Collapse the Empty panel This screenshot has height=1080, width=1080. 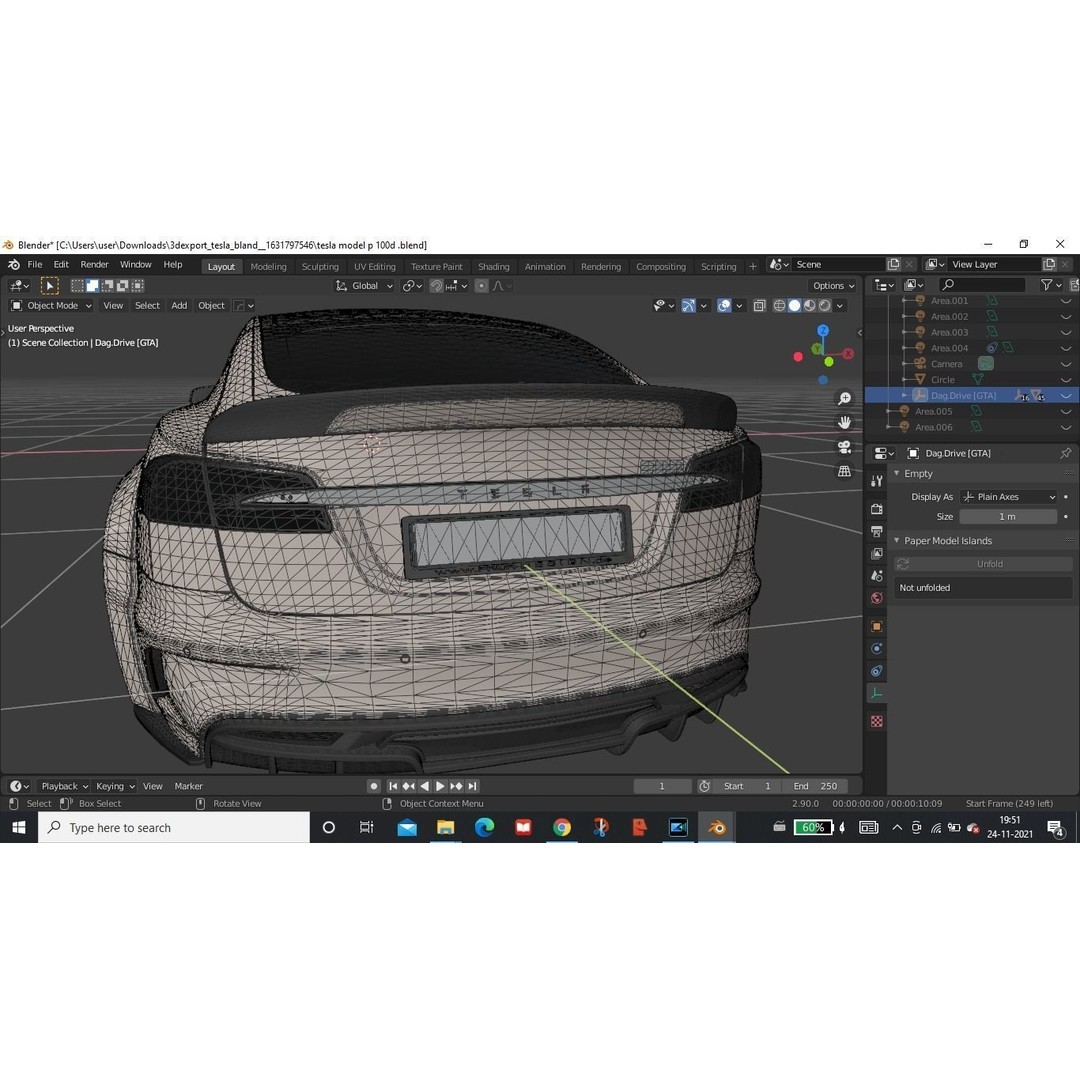(896, 474)
